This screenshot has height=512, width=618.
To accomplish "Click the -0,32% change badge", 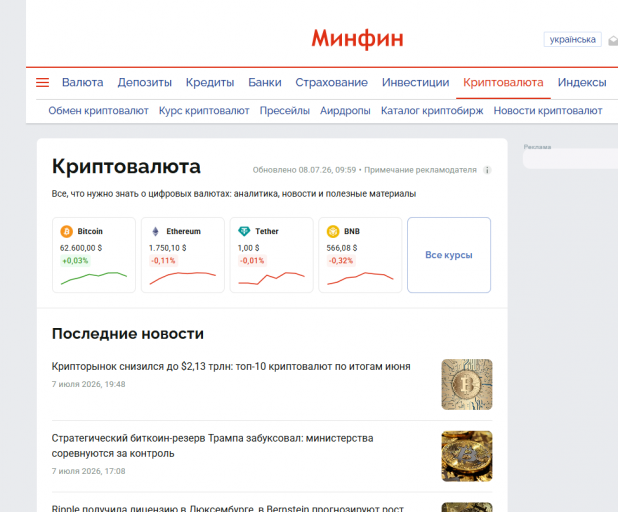I will [x=341, y=261].
